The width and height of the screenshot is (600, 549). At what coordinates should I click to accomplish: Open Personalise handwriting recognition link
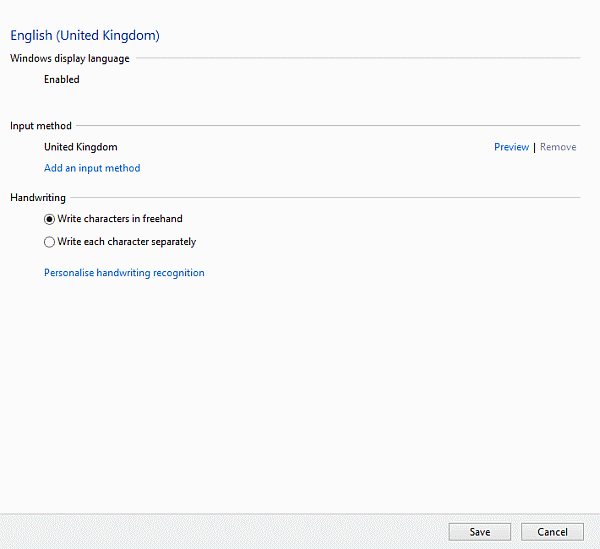pos(124,273)
